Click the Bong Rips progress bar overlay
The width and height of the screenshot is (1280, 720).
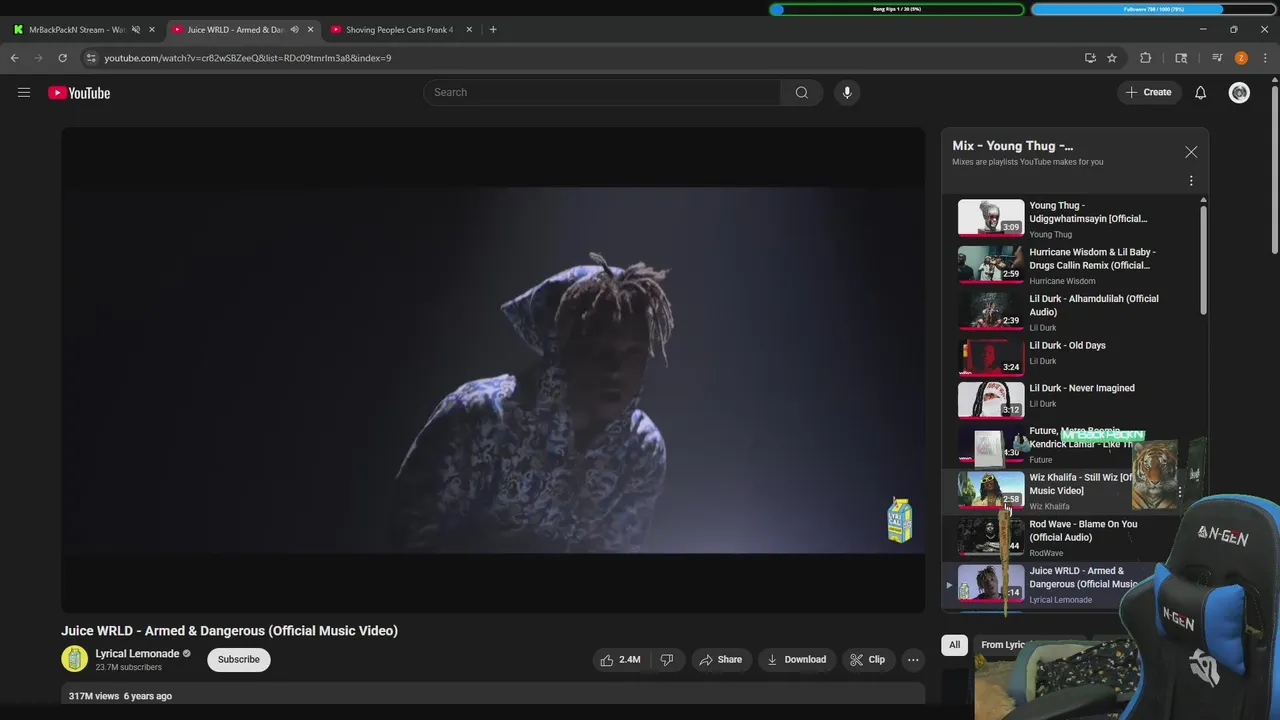pyautogui.click(x=897, y=9)
